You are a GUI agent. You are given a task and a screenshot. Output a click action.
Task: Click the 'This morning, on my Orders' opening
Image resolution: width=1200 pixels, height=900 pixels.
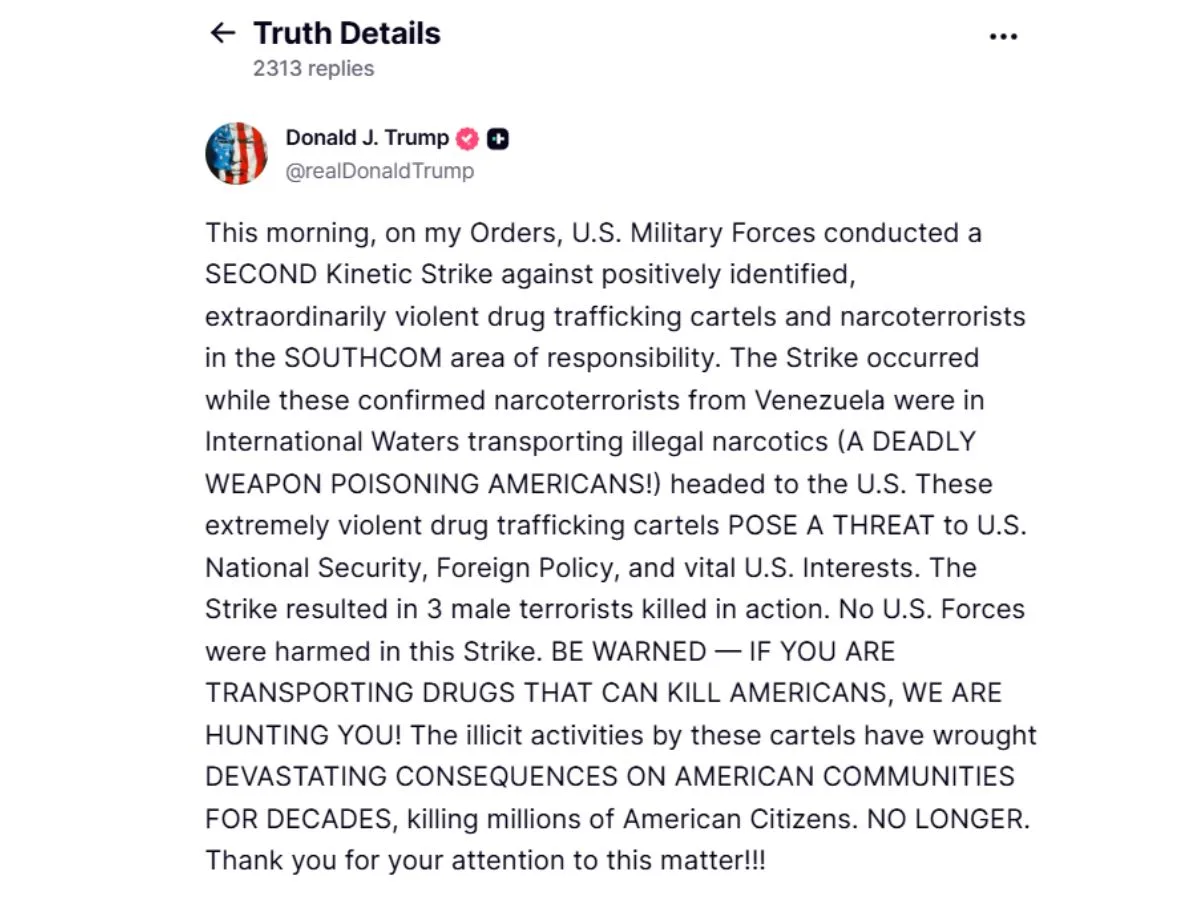tap(383, 233)
